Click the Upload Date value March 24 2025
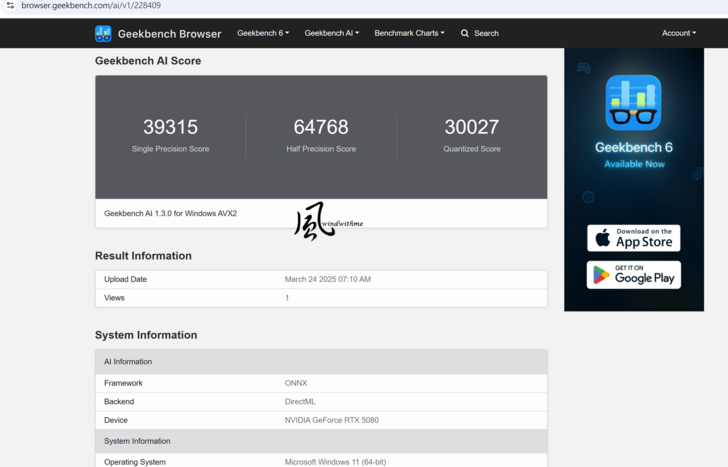 (x=327, y=279)
